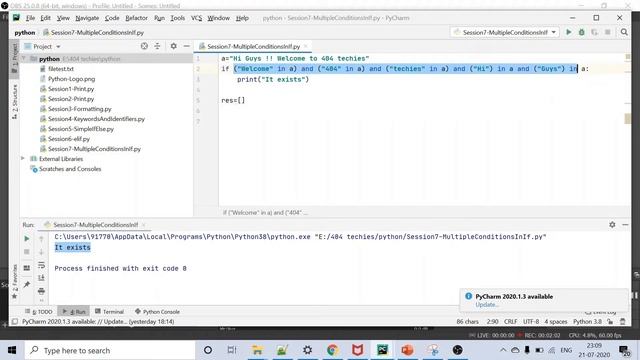Collapse the python root folder
Viewport: 640px width, 360px height.
click(x=24, y=59)
